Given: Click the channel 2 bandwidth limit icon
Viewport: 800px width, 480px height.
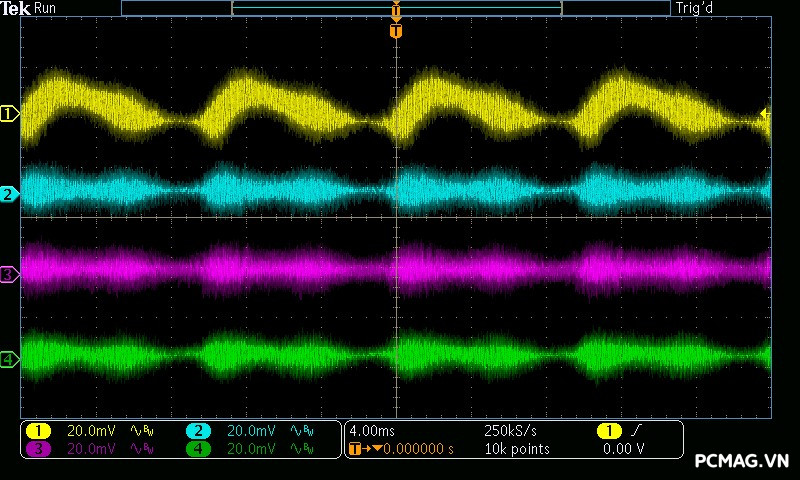Looking at the screenshot, I should coord(301,431).
